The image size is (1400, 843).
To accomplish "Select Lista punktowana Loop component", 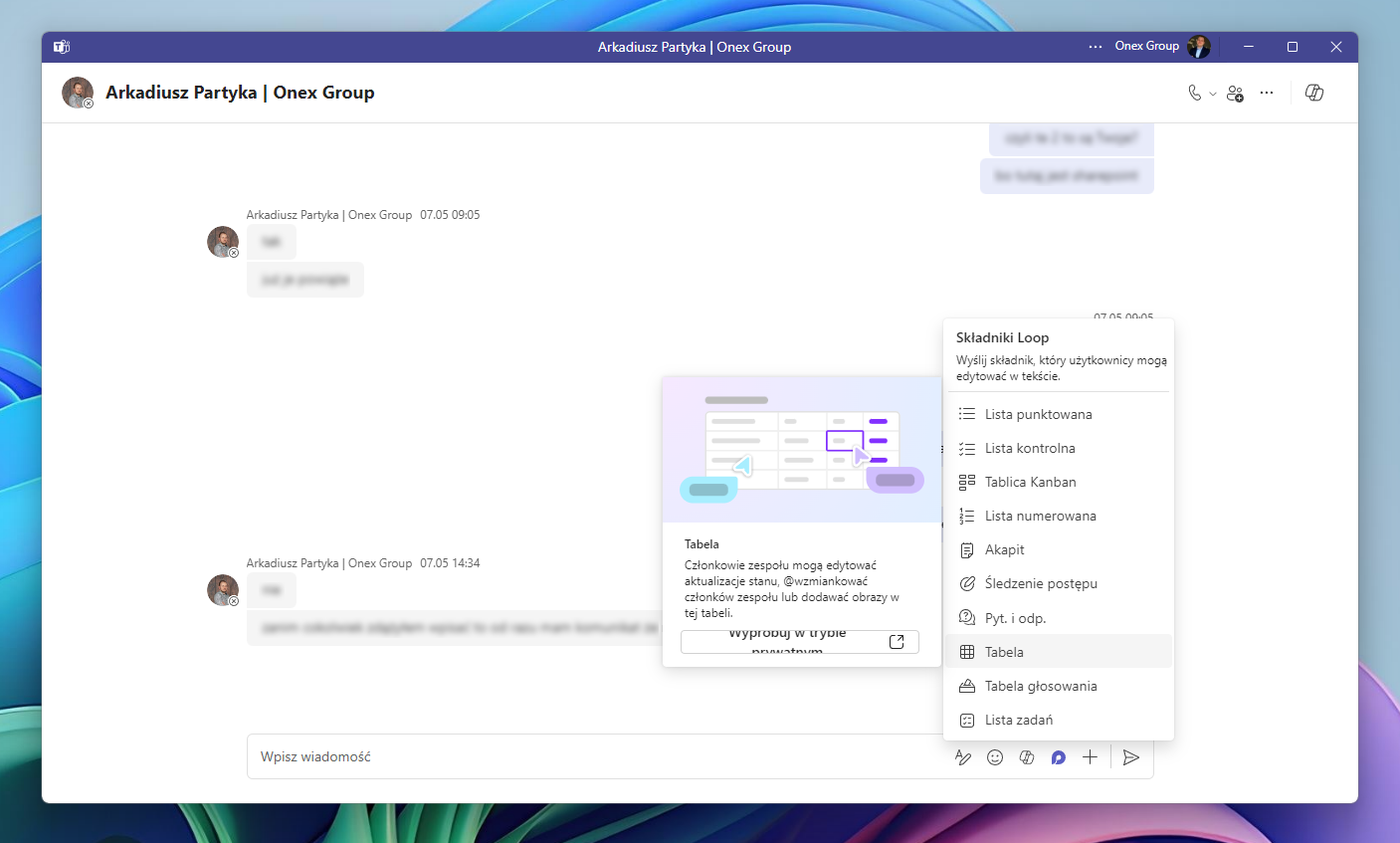I will (x=1059, y=414).
